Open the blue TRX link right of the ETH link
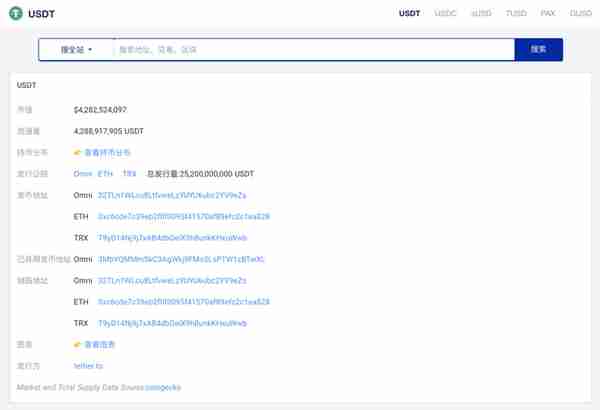The width and height of the screenshot is (600, 410). [x=130, y=174]
